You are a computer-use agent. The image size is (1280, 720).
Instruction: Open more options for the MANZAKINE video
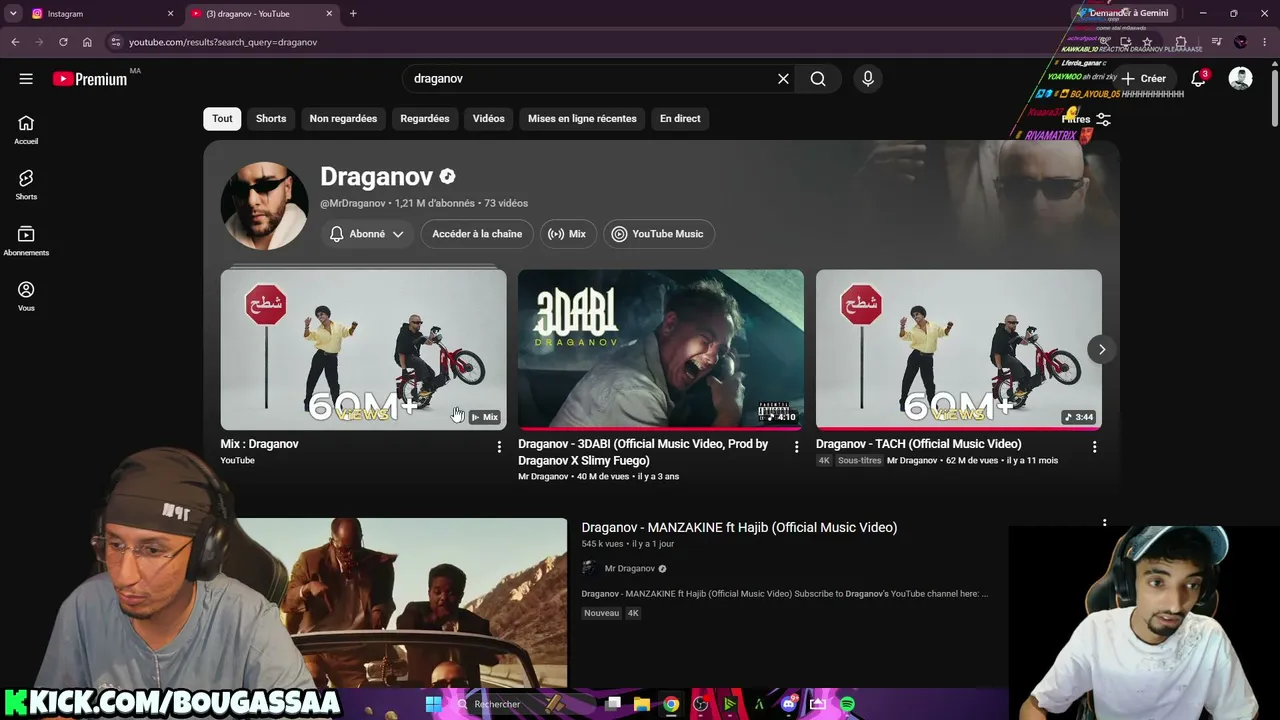click(x=1104, y=523)
